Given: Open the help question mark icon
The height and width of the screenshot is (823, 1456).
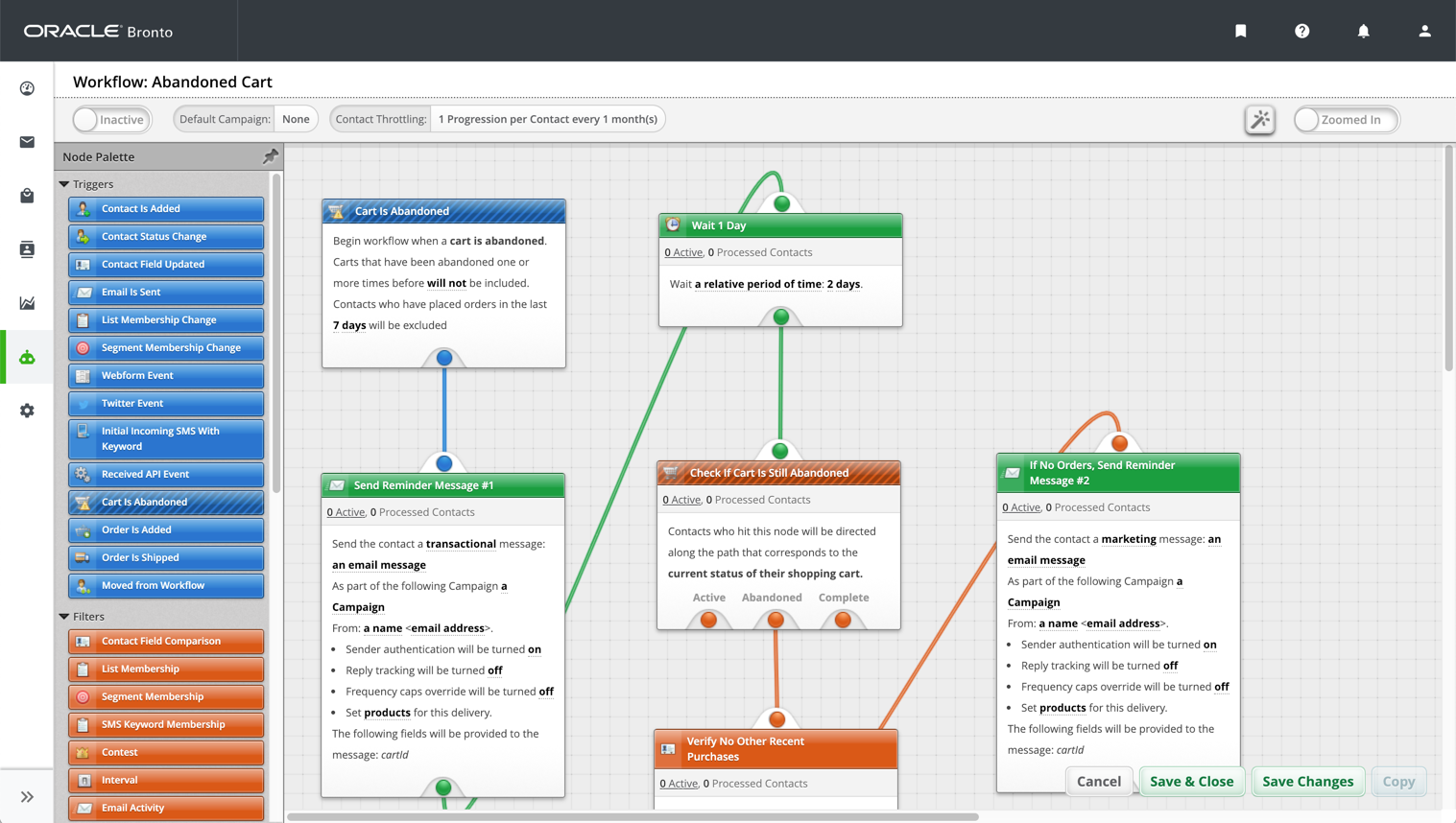Looking at the screenshot, I should point(1301,31).
